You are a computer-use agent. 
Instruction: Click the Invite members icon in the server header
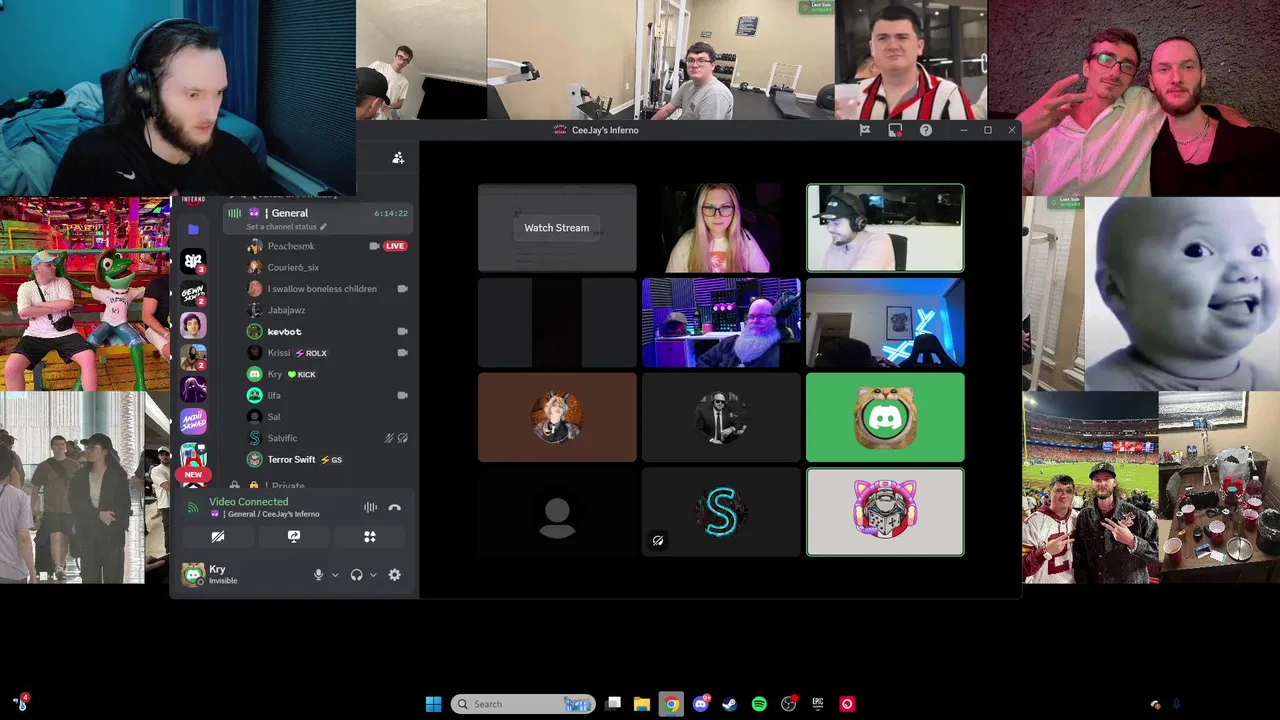tap(398, 158)
